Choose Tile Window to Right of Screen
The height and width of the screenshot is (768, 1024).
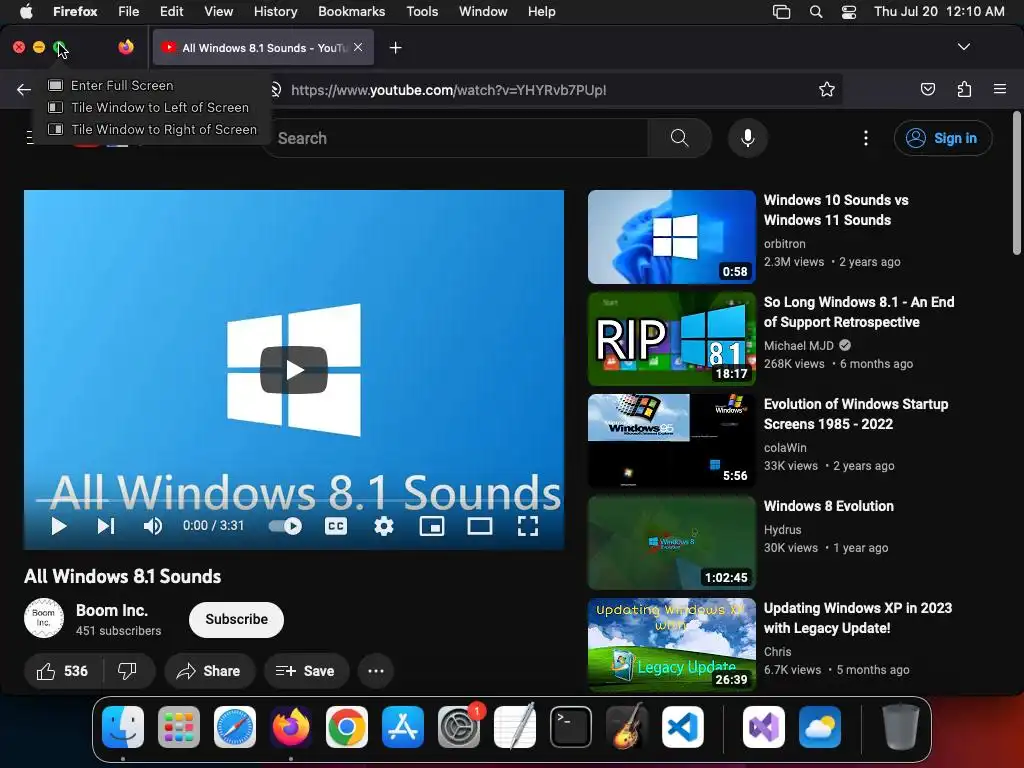pos(153,129)
